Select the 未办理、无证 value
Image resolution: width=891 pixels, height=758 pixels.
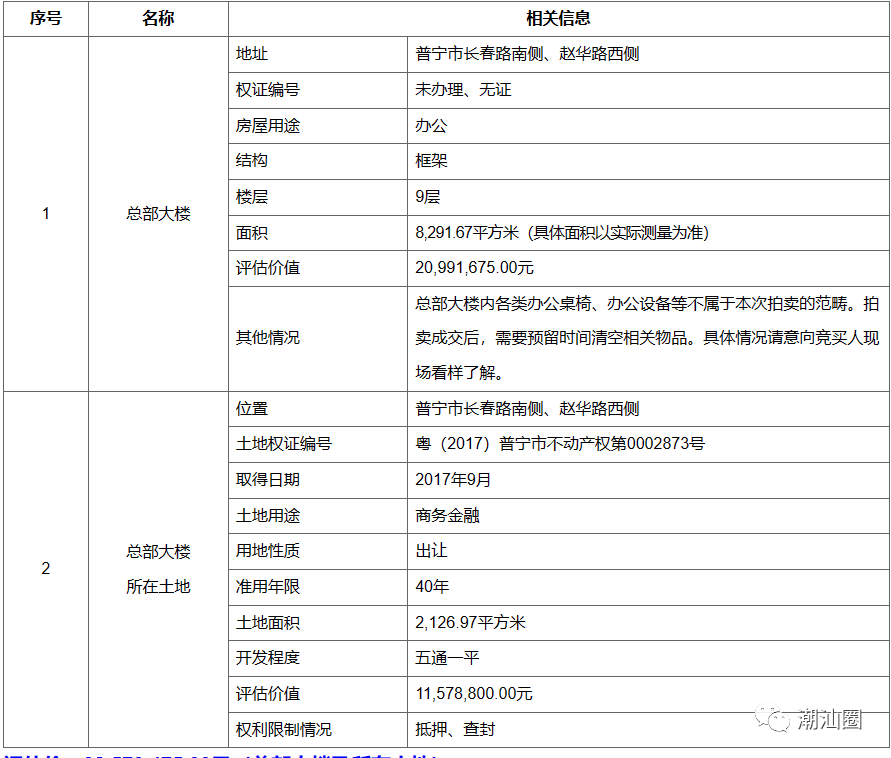coord(463,90)
